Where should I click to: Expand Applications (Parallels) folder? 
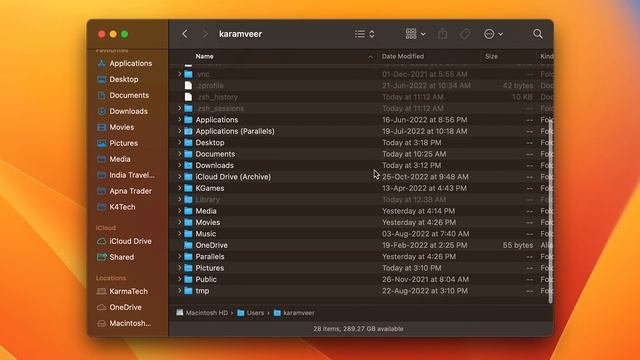pyautogui.click(x=179, y=131)
